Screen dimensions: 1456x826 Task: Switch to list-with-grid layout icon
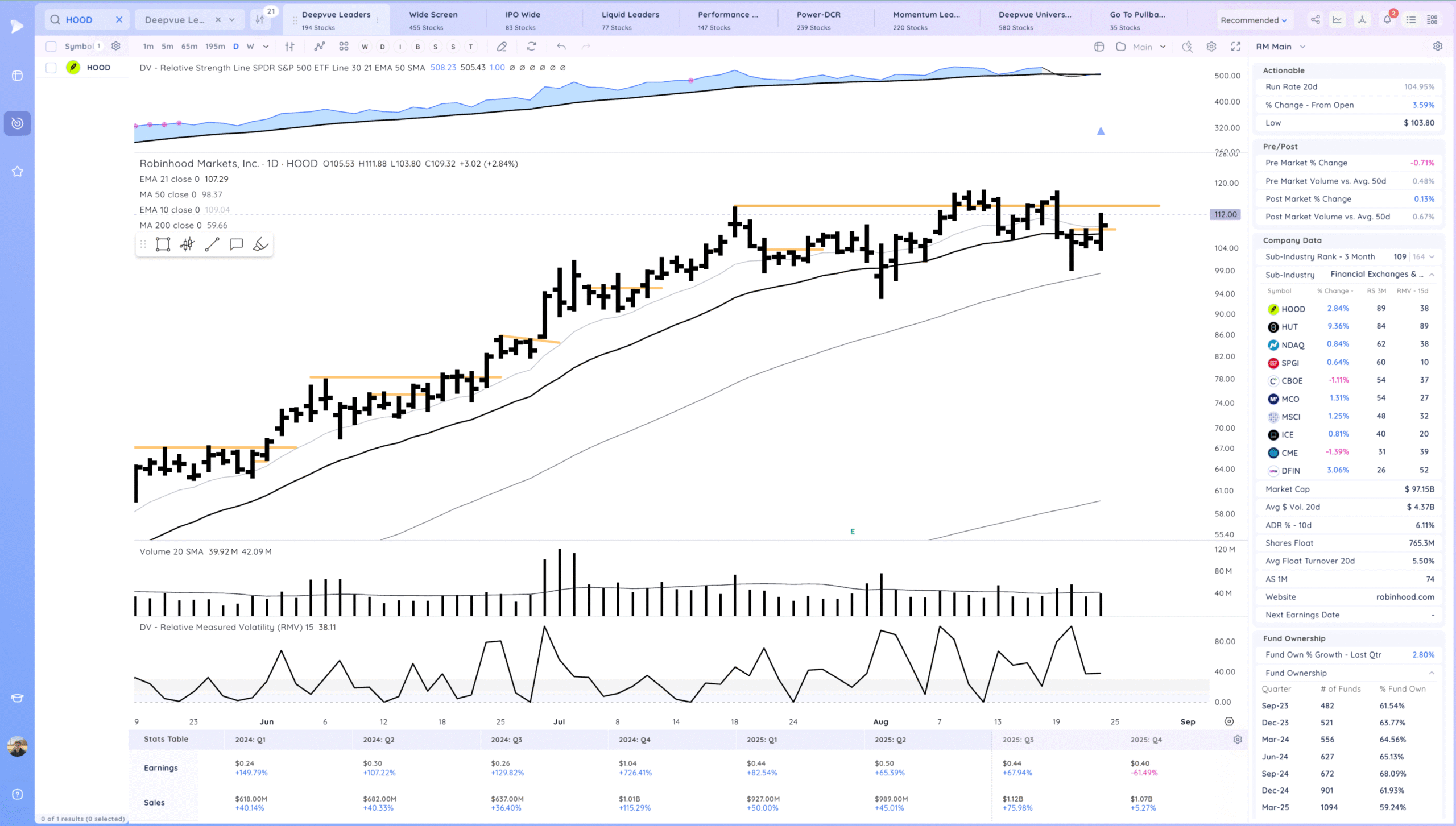(x=1433, y=20)
